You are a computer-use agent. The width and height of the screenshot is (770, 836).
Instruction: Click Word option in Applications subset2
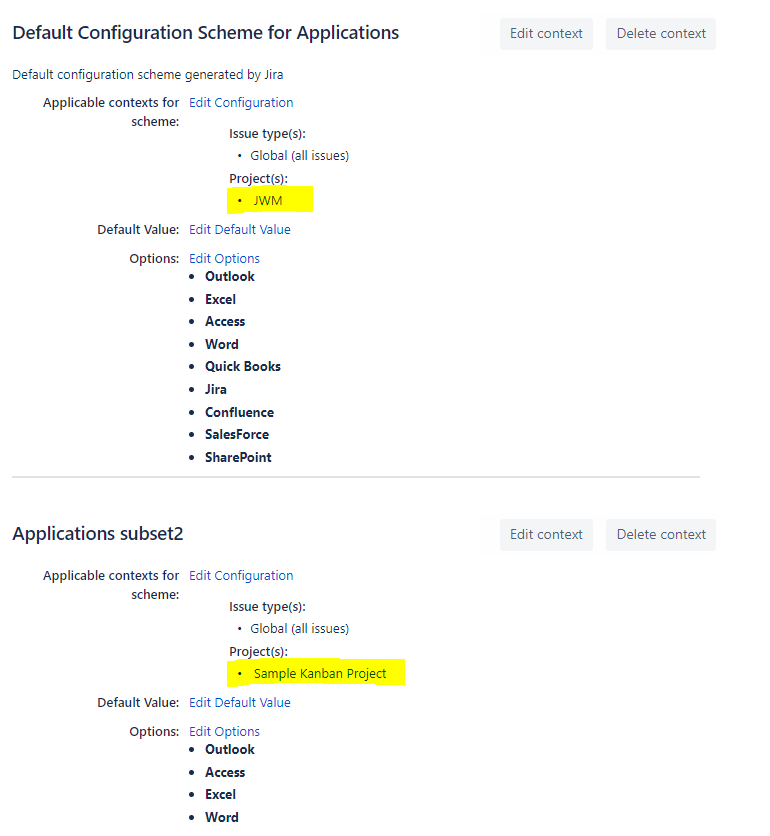coord(222,817)
